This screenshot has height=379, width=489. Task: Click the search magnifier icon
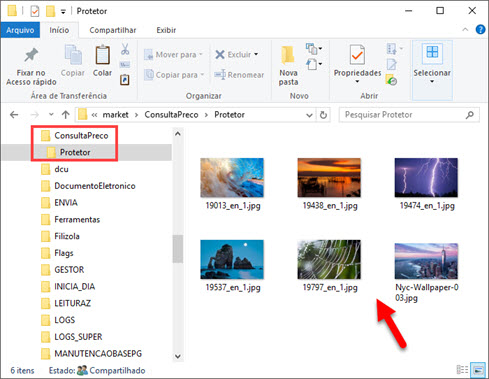click(x=470, y=115)
